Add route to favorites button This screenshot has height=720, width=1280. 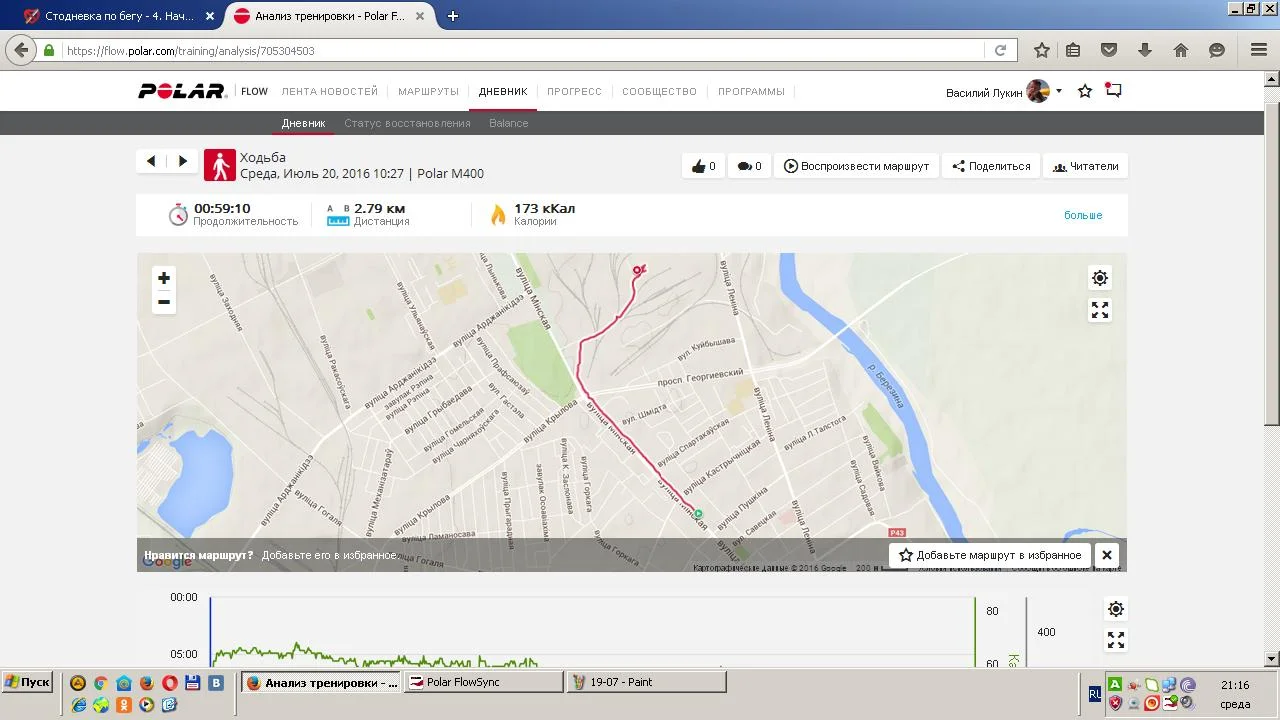point(990,555)
